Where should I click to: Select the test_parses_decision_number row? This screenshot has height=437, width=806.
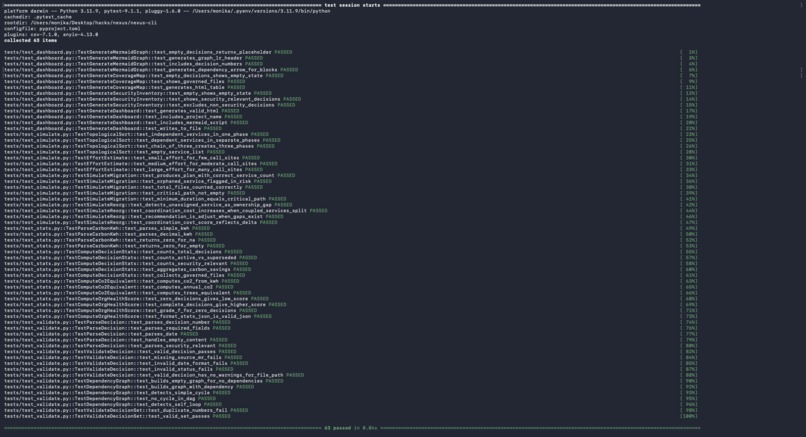click(x=117, y=322)
